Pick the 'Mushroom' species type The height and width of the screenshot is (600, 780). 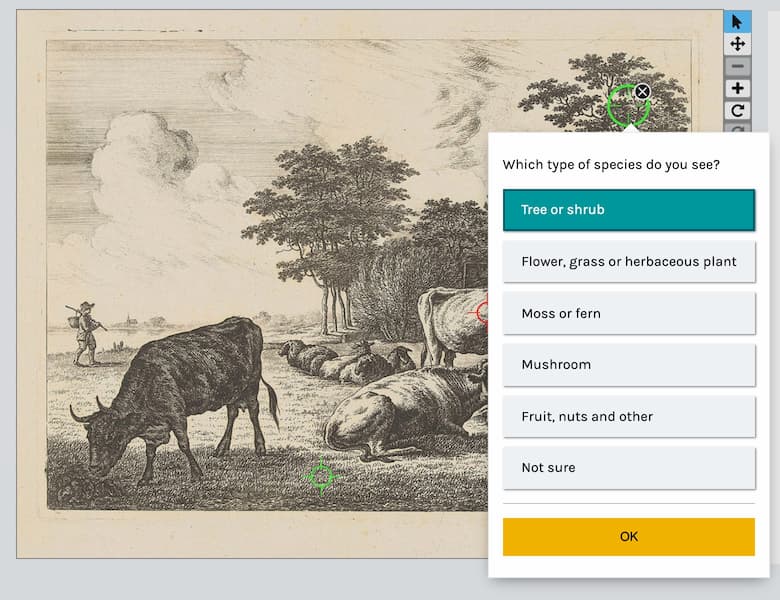[x=628, y=365]
